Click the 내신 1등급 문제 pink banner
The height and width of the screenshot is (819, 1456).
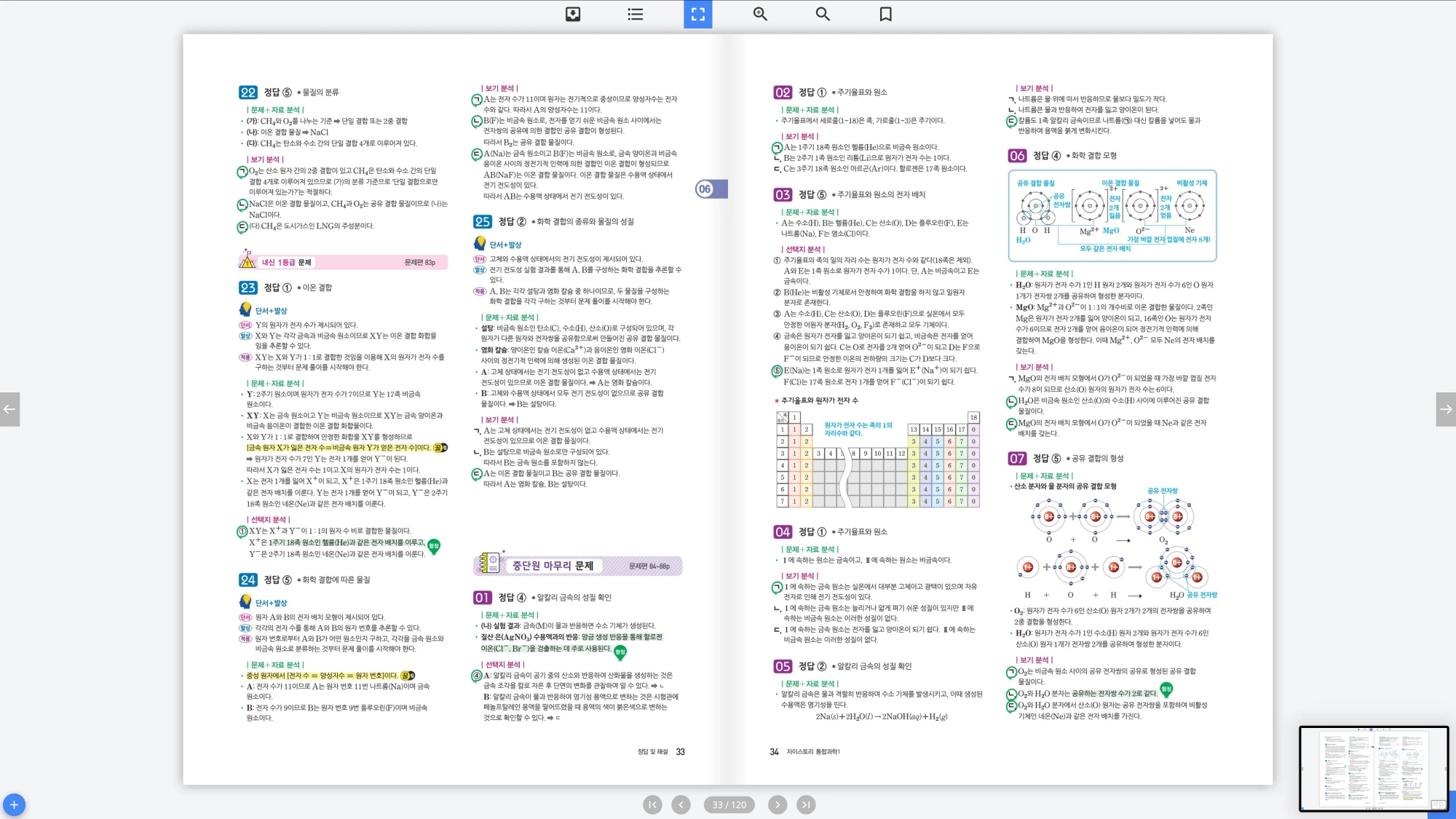(343, 262)
